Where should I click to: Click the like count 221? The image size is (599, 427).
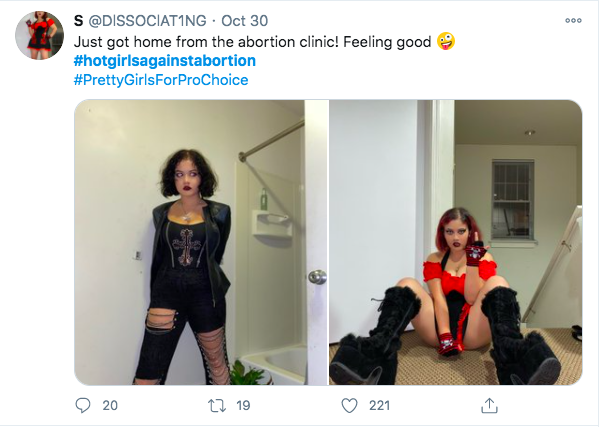[x=379, y=405]
